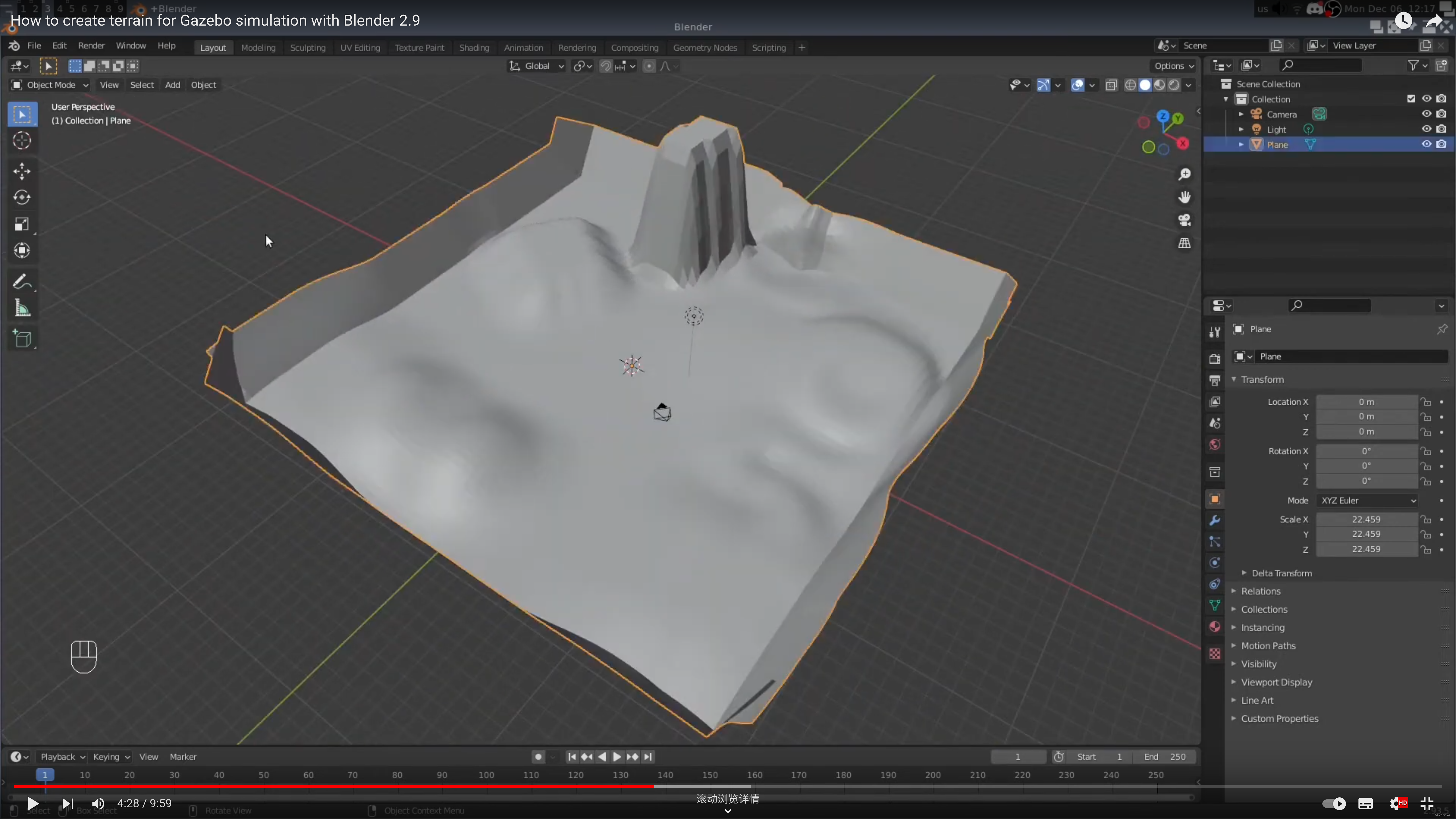The width and height of the screenshot is (1456, 819).
Task: Click timeline frame 100 marker
Action: (486, 775)
